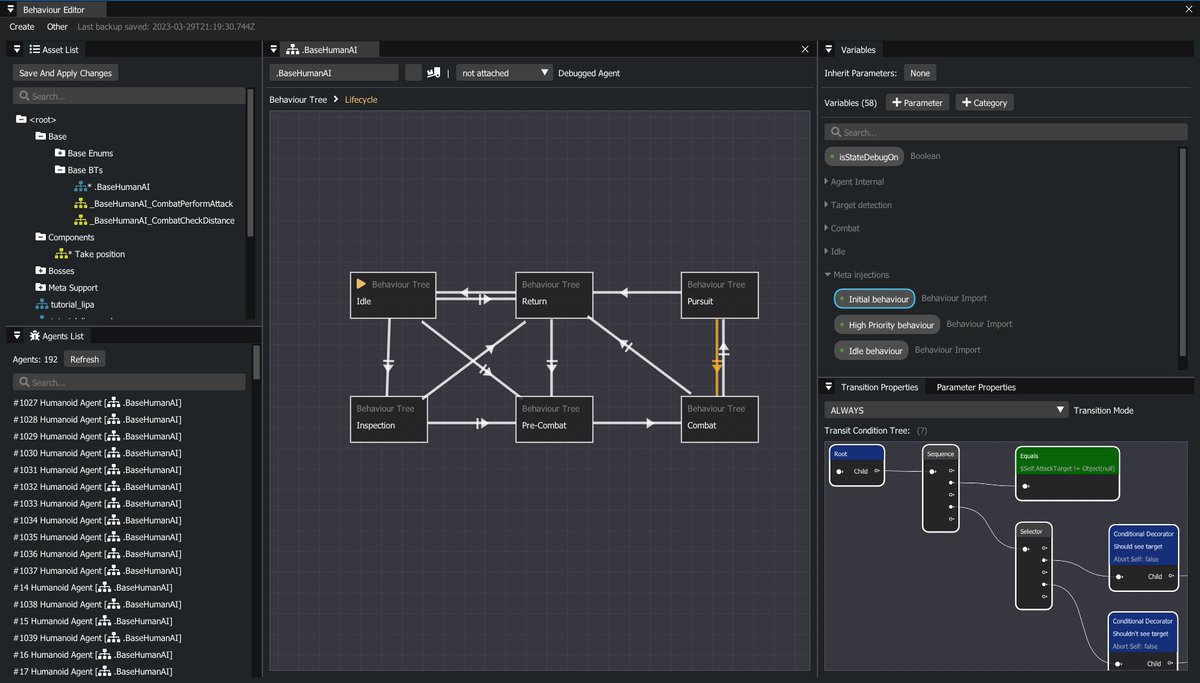Select the Idle behaviour variable chip
1200x683 pixels.
pyautogui.click(x=871, y=351)
